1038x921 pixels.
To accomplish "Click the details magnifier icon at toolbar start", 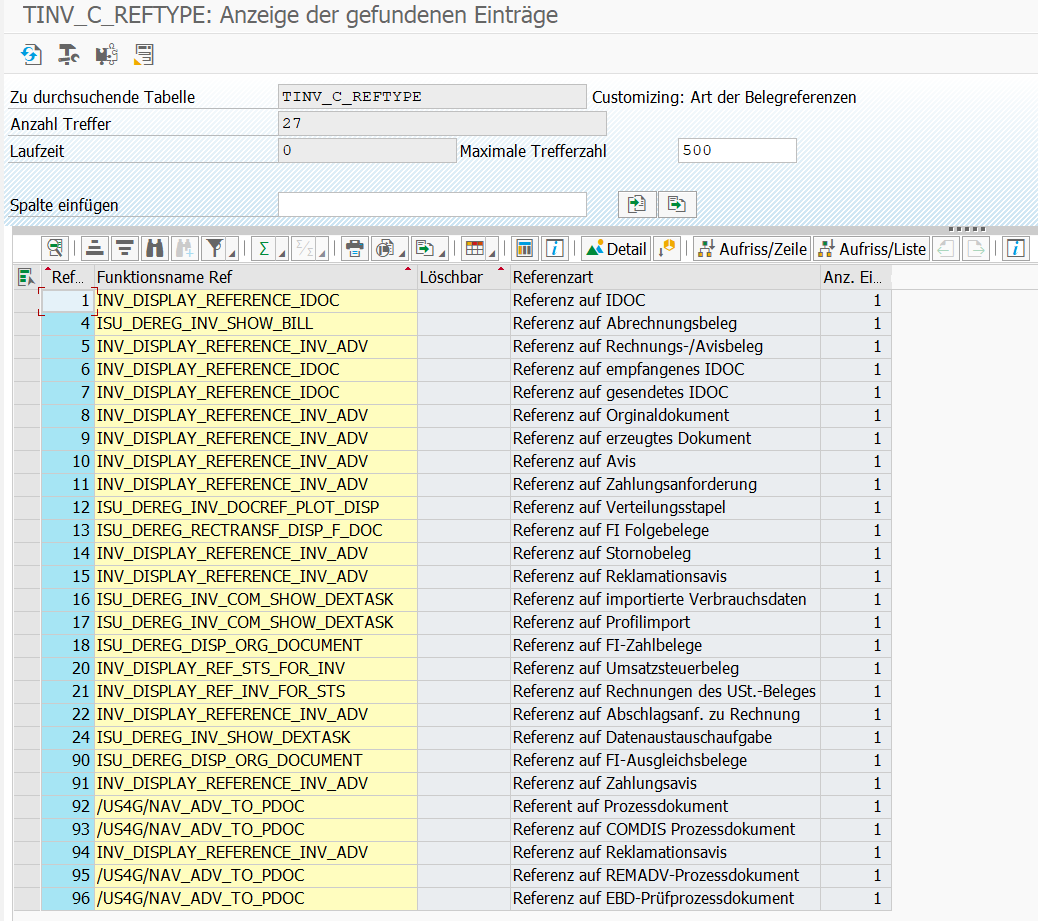I will [x=55, y=248].
